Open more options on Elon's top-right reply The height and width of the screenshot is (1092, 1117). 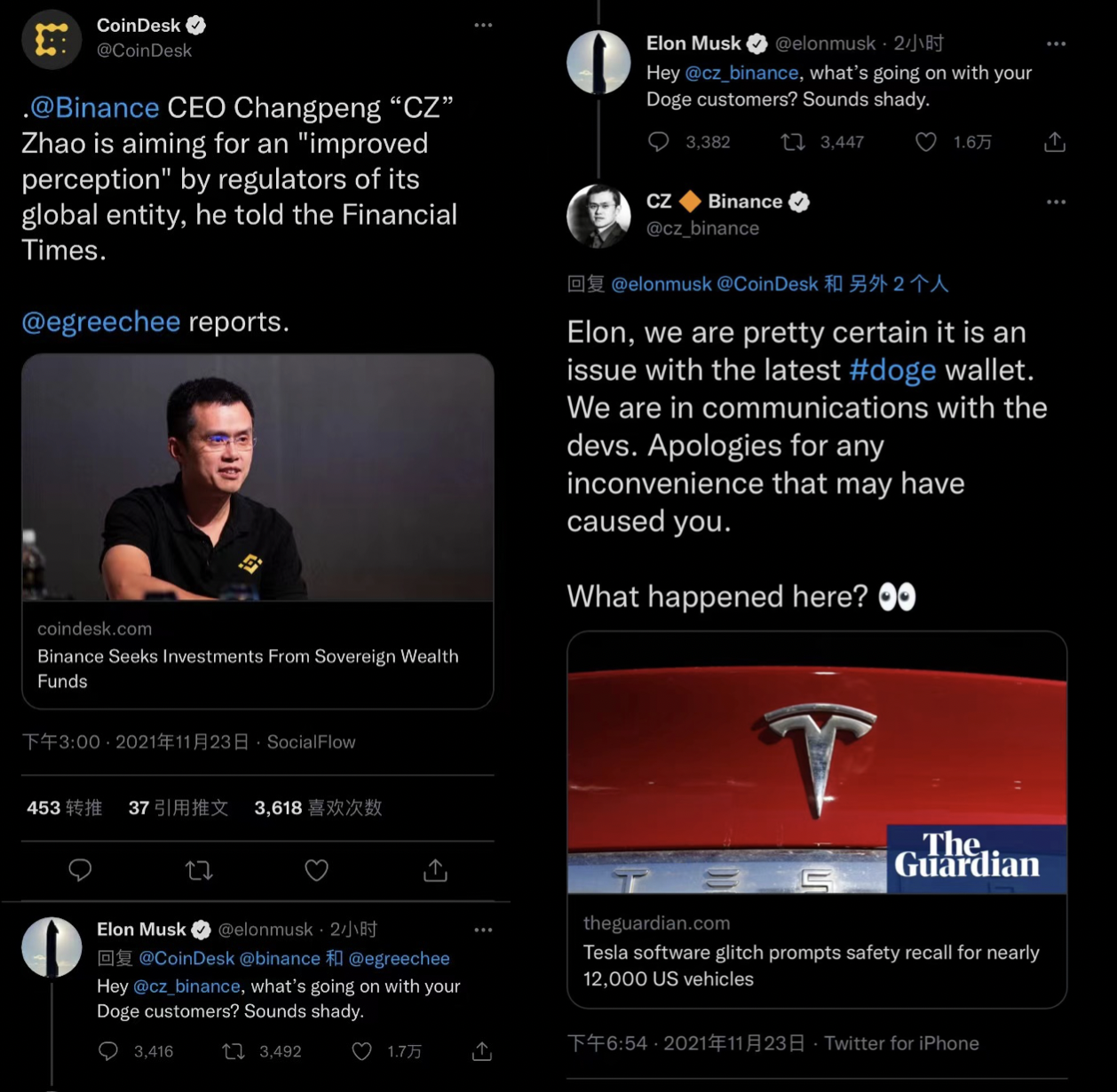(1056, 44)
